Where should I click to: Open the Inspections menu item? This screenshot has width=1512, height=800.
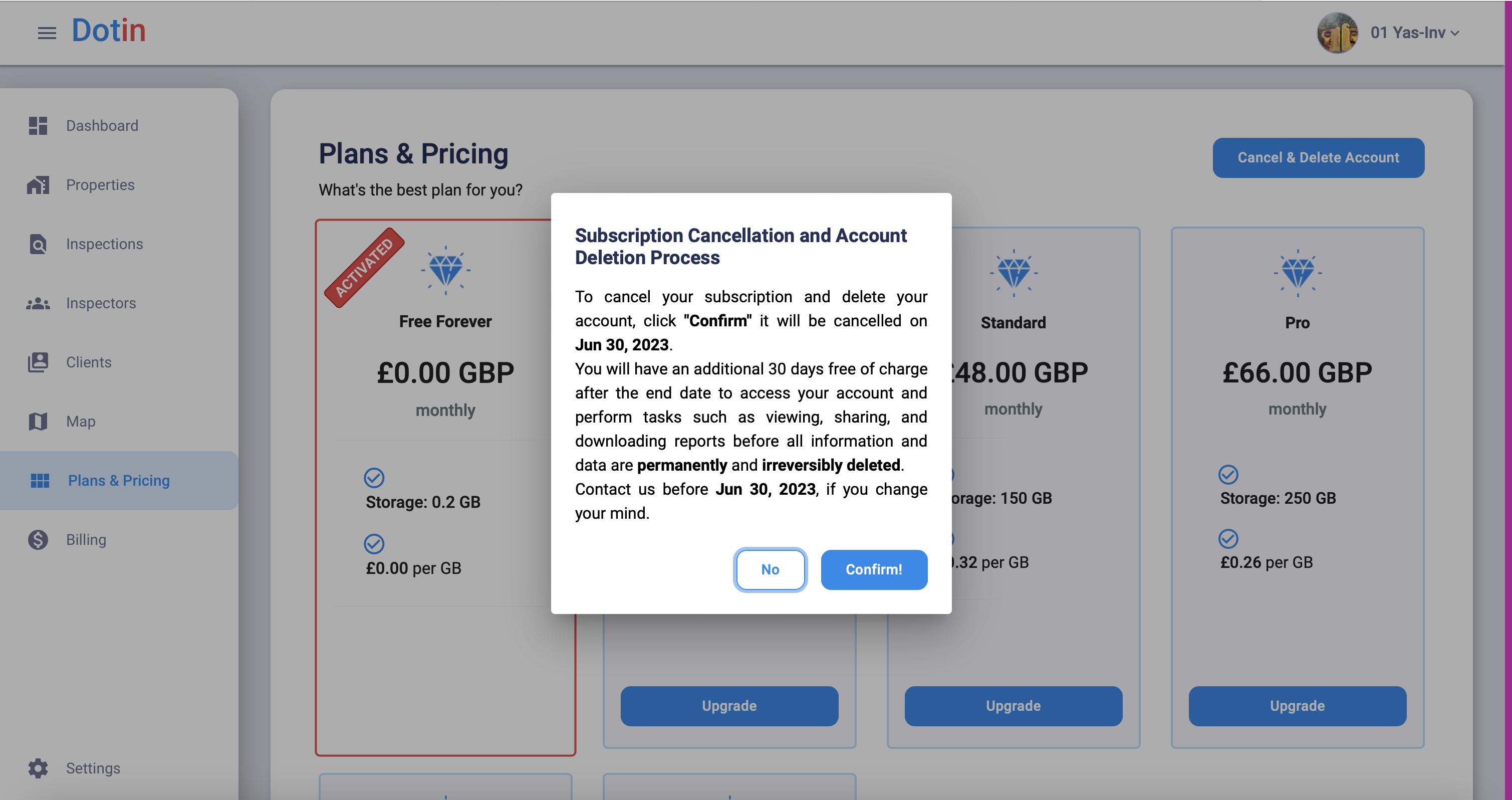105,244
